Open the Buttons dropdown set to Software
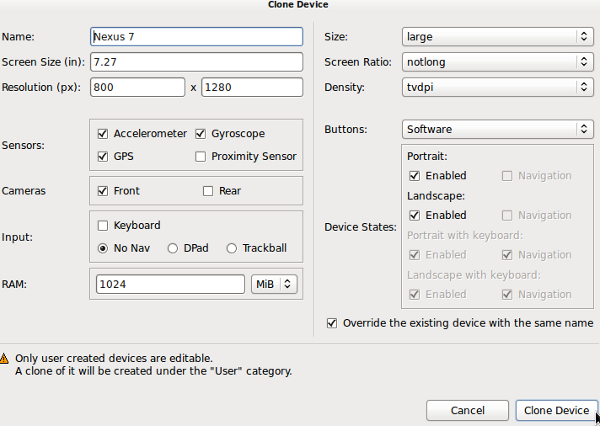The image size is (600, 426). coord(498,129)
